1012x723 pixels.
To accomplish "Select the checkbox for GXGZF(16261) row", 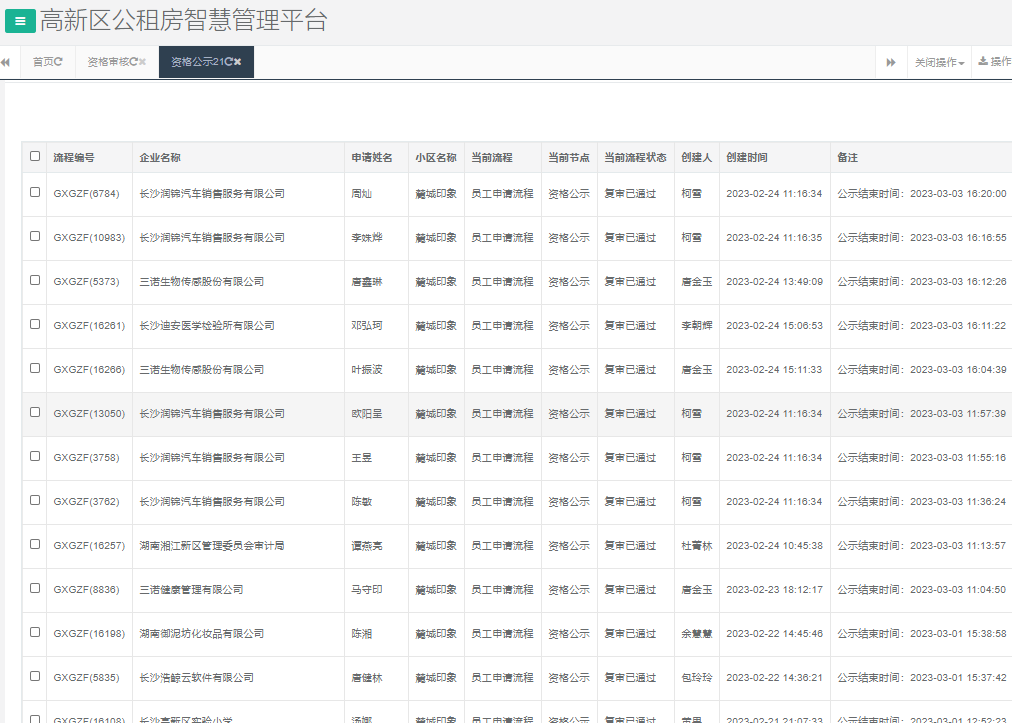I will point(35,324).
